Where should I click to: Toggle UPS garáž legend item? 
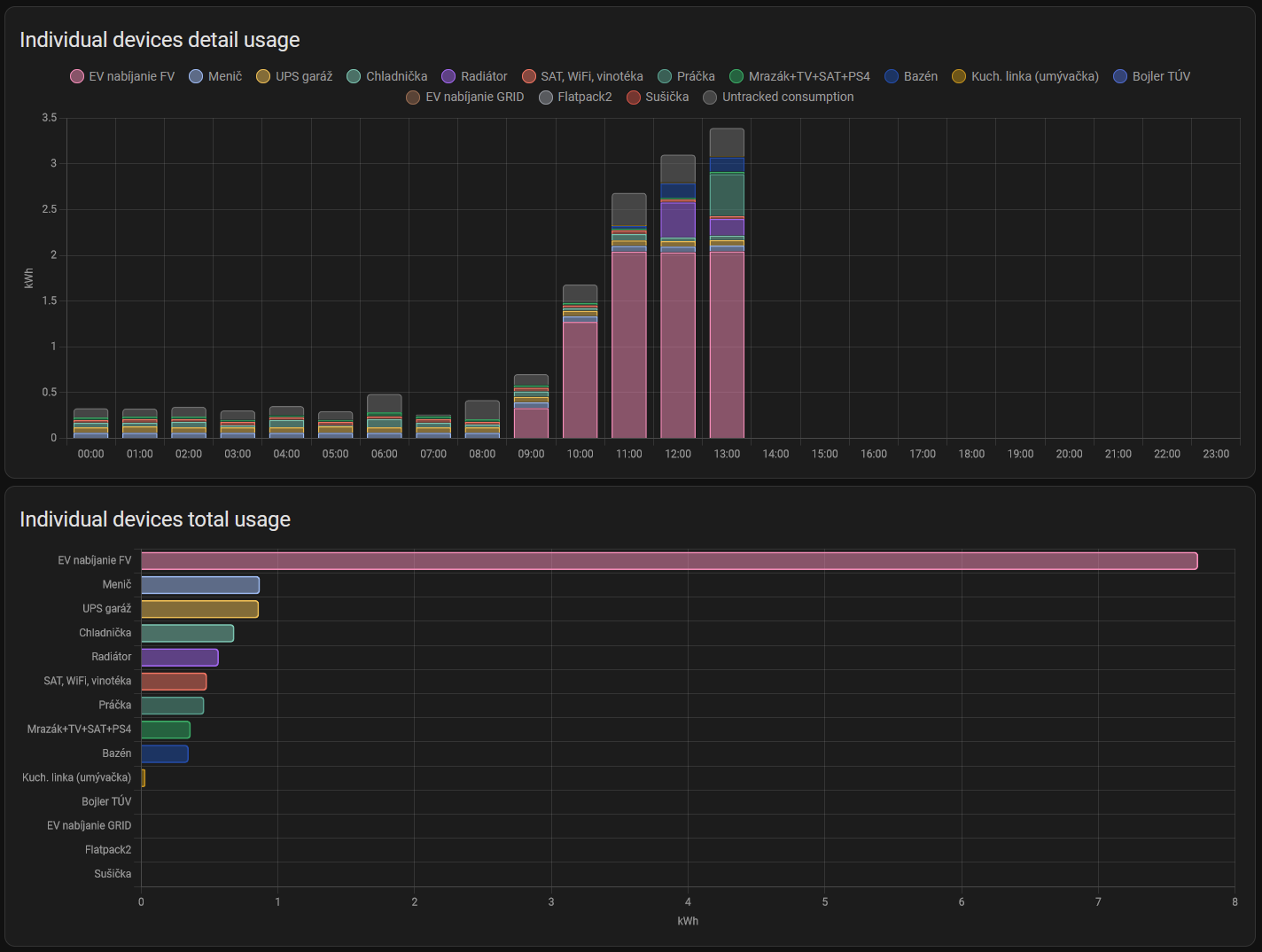294,76
